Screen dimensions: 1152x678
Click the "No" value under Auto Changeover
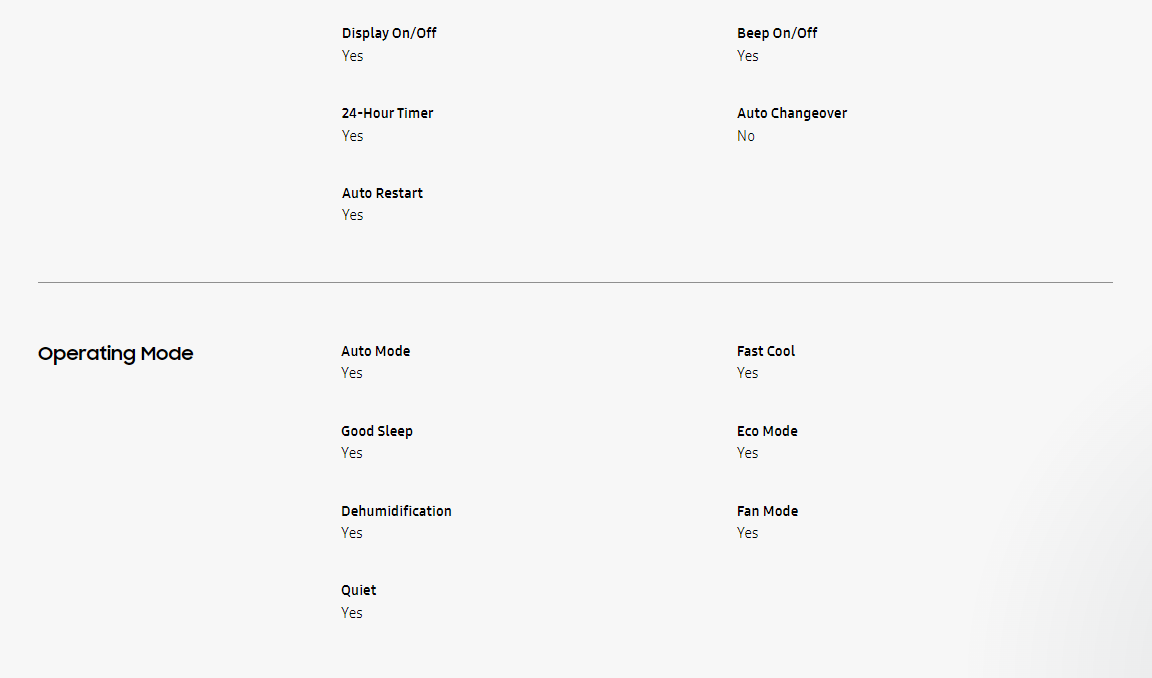746,136
